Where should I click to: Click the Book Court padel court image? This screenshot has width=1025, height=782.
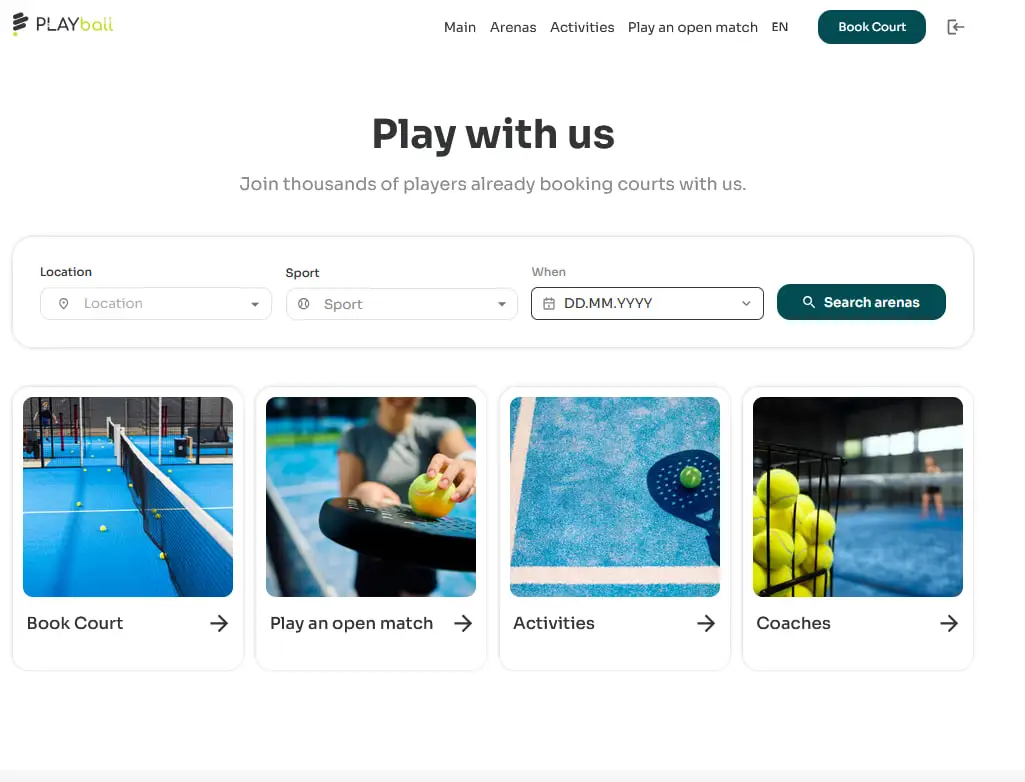pyautogui.click(x=127, y=497)
